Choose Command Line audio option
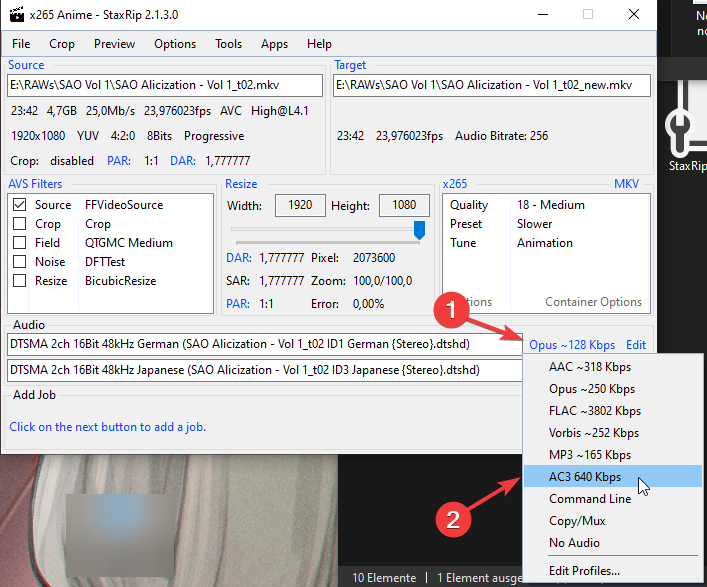The image size is (707, 587). click(x=613, y=499)
